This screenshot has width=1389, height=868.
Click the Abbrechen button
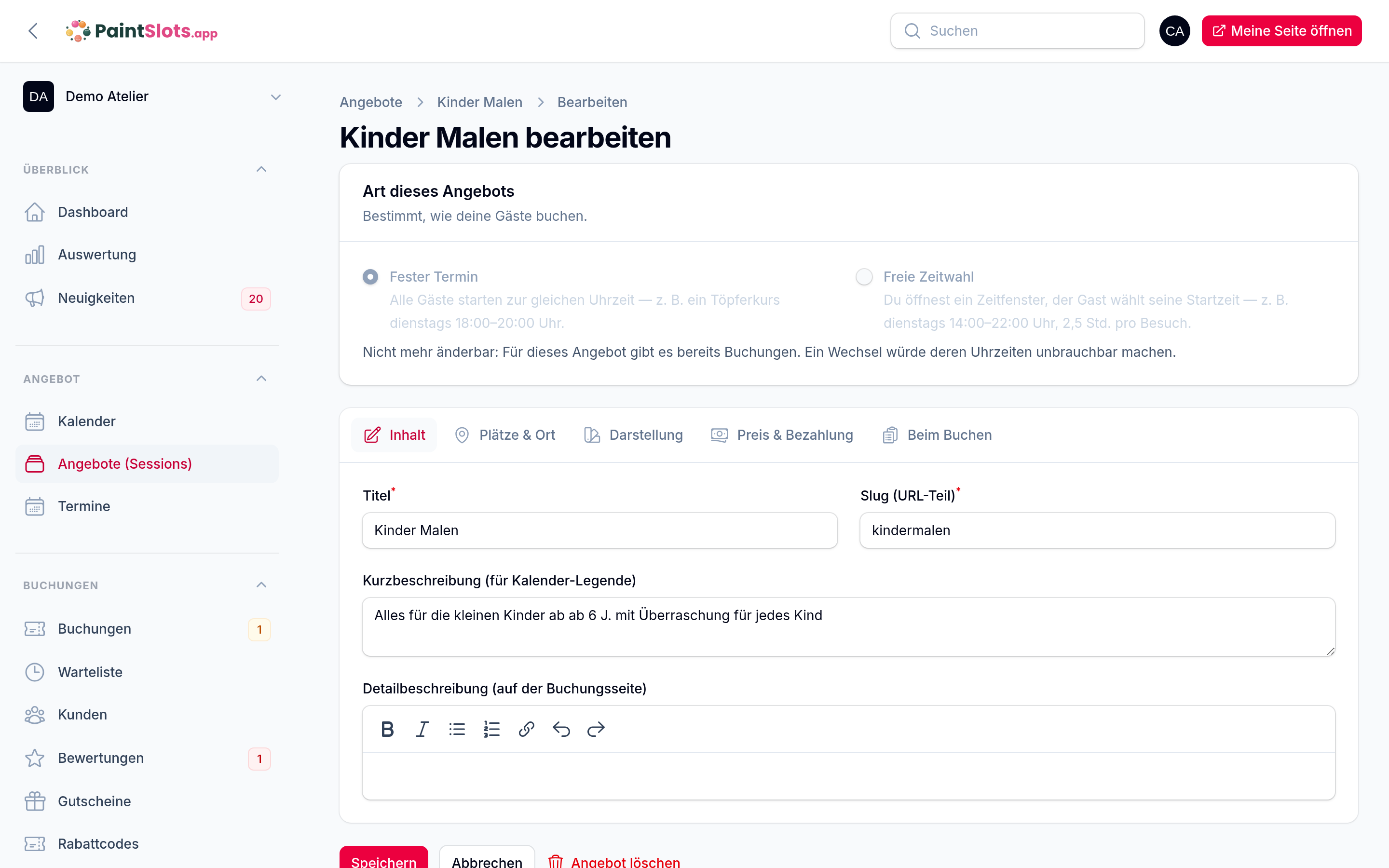click(487, 857)
